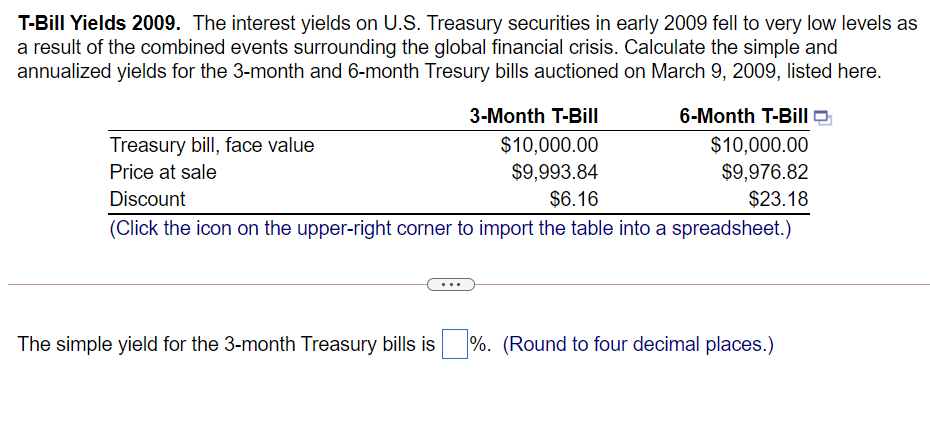Select the $9,976.82 price at sale value
Viewport: 930px width, 436px height.
(765, 172)
